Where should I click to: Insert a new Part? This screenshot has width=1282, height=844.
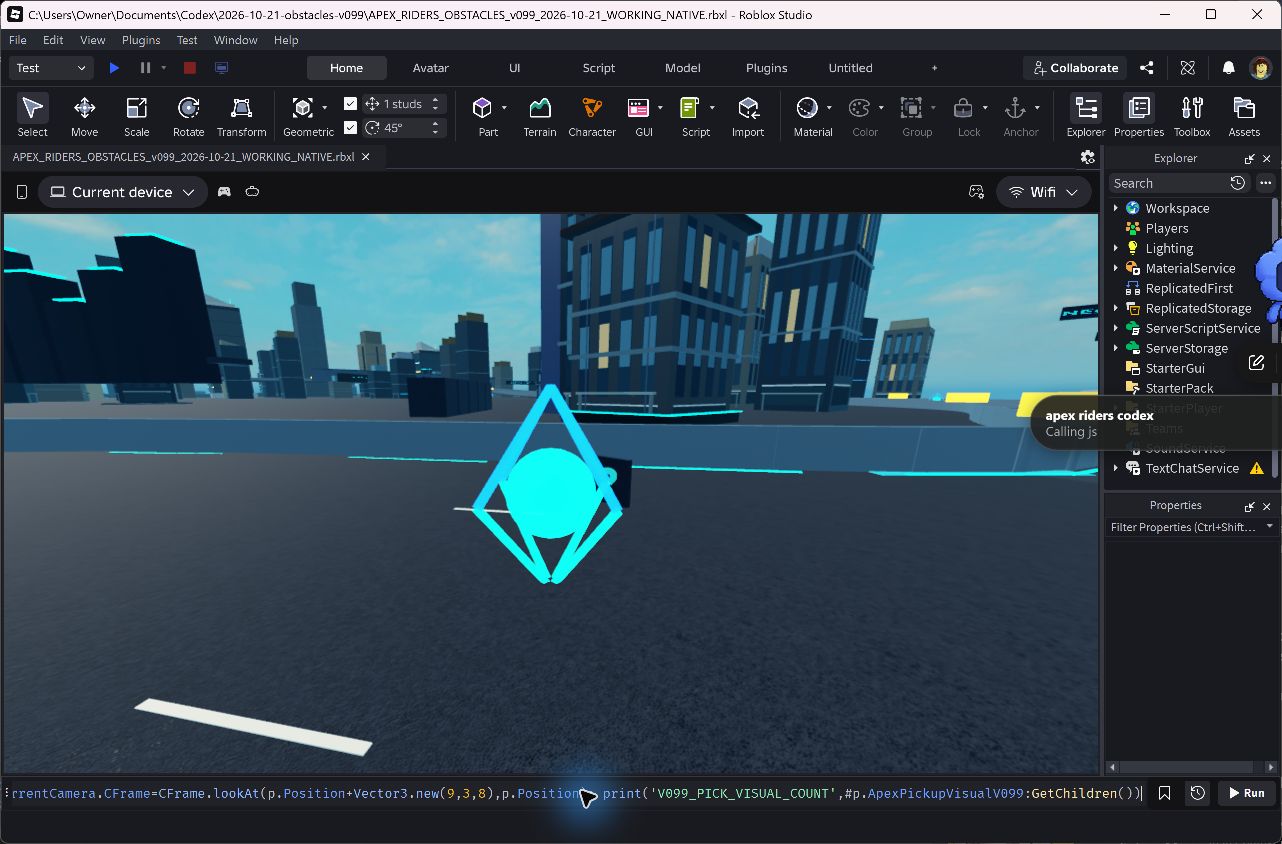coord(483,108)
